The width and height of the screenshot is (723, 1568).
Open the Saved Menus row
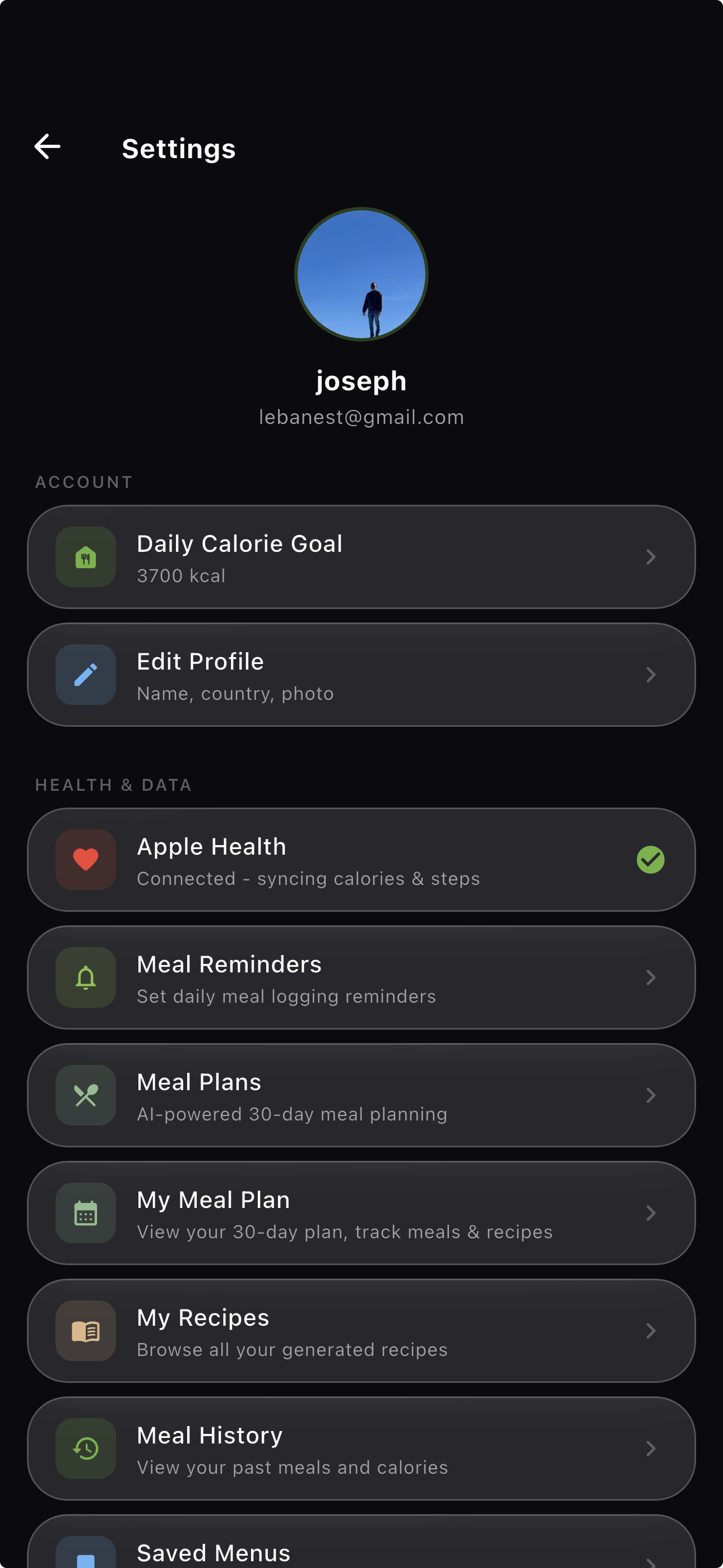click(360, 1549)
